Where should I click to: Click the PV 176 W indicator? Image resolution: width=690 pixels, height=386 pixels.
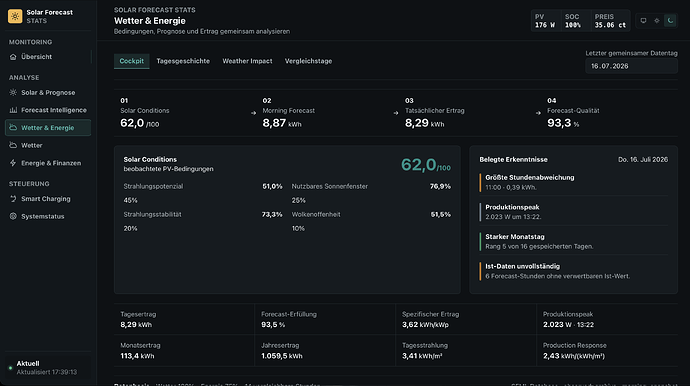(x=545, y=21)
